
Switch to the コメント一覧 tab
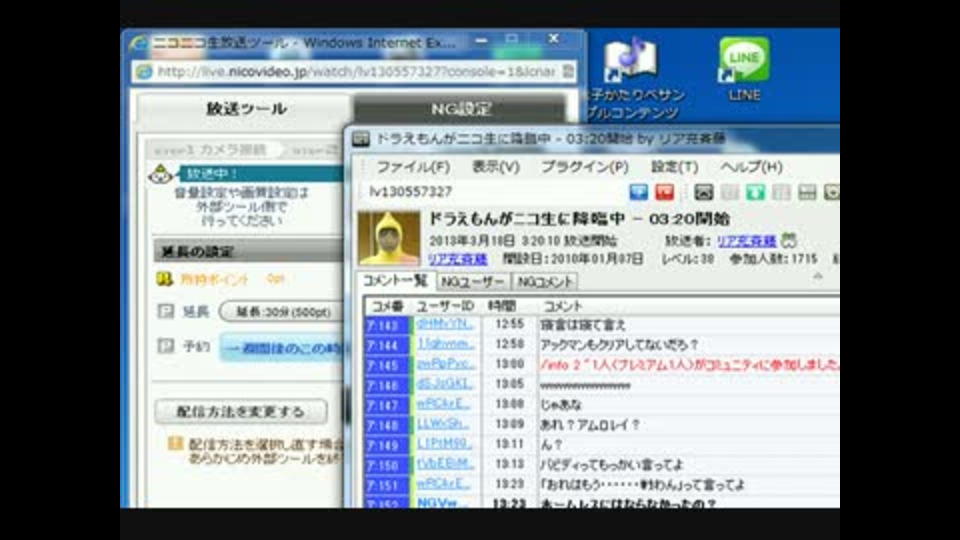(396, 280)
